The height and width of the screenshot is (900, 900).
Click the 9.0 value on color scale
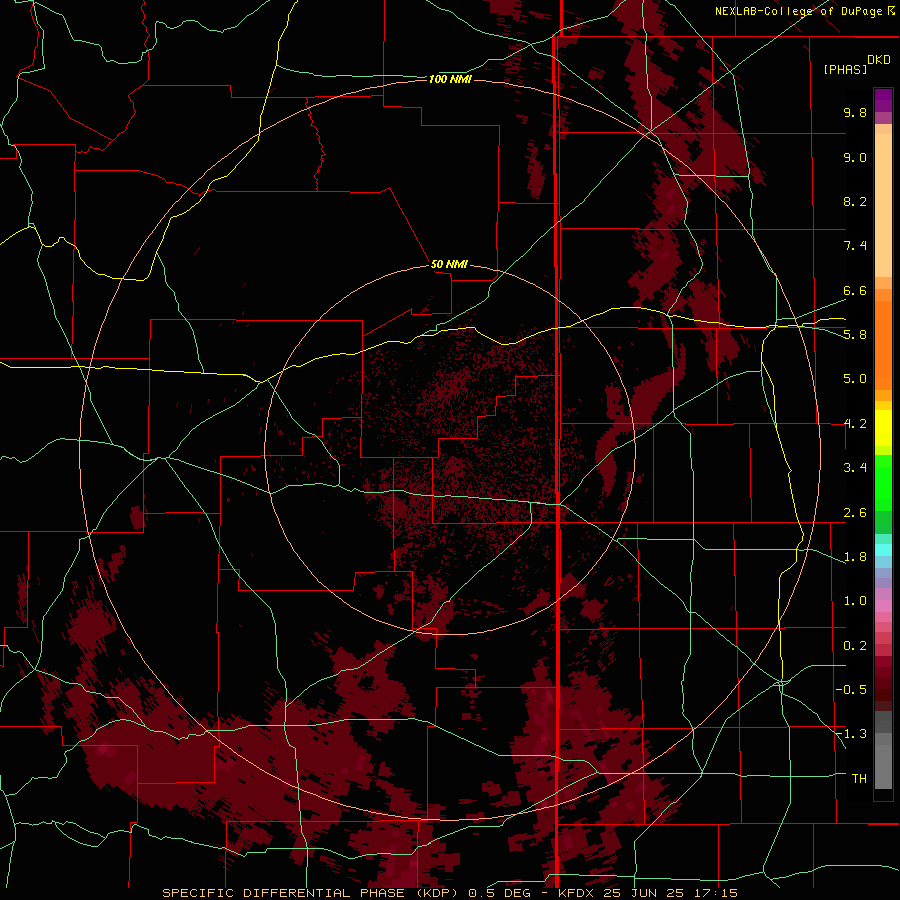pyautogui.click(x=855, y=157)
